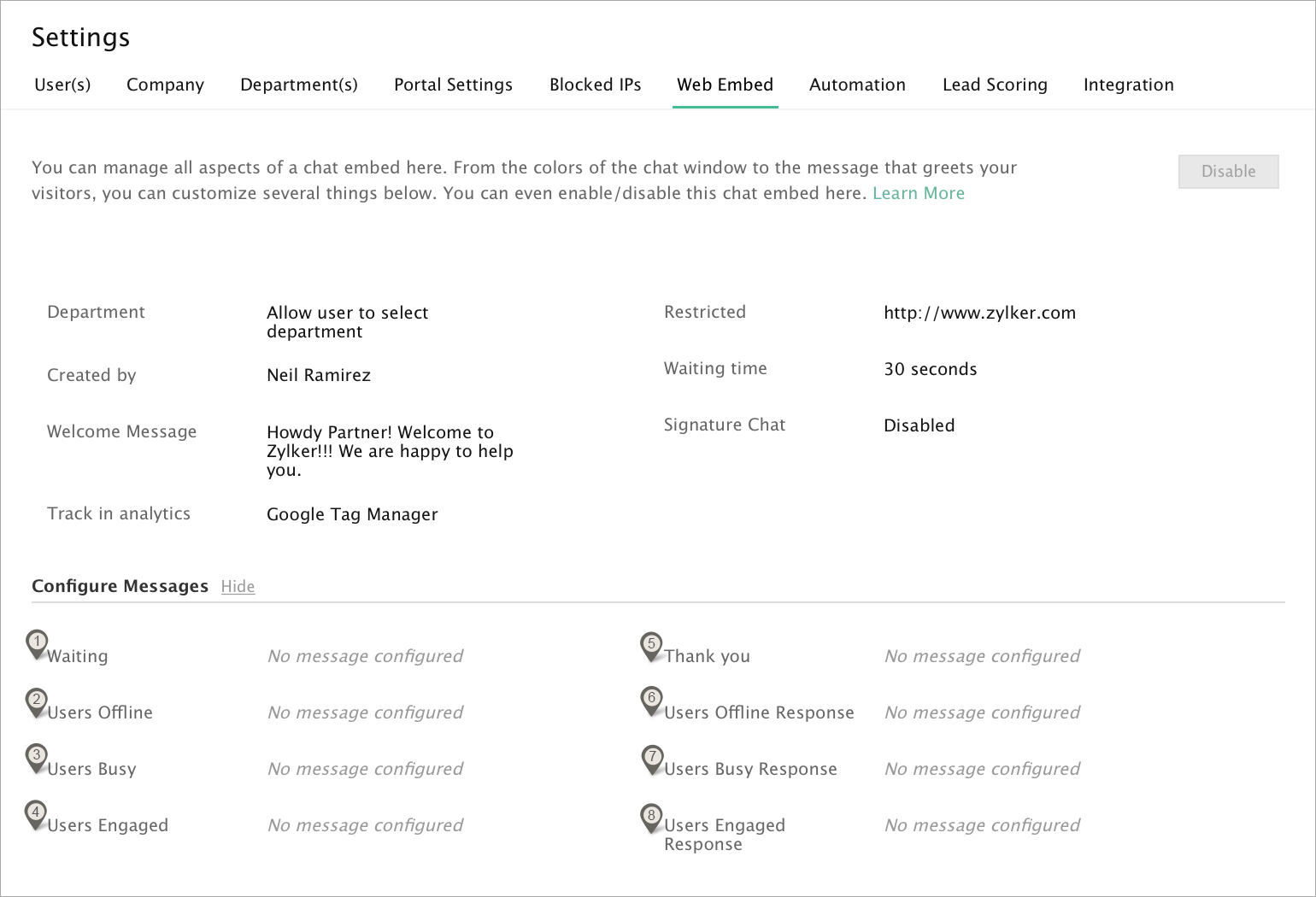Click marker 4 beside Users Engaged
The width and height of the screenshot is (1316, 897).
coord(36,813)
